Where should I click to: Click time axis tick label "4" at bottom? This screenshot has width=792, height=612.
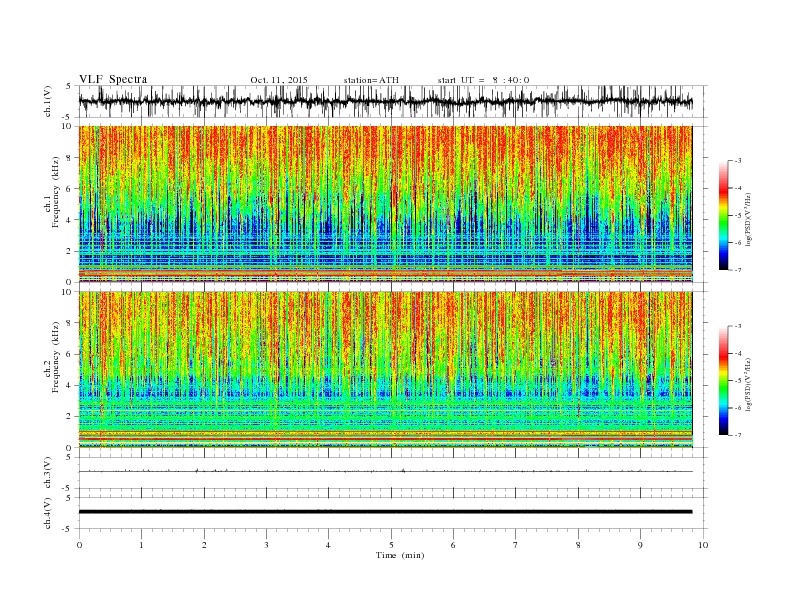[329, 545]
